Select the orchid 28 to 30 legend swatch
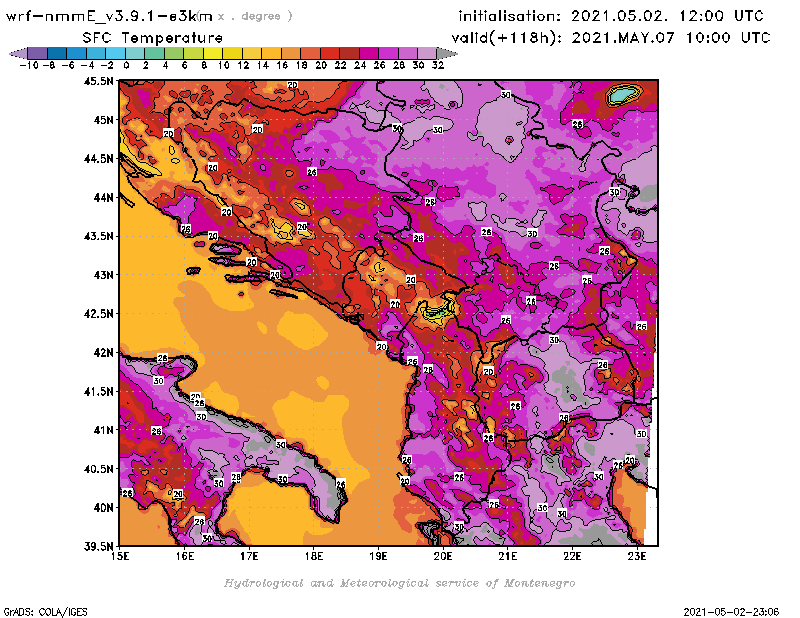This screenshot has width=800, height=618. pyautogui.click(x=407, y=53)
